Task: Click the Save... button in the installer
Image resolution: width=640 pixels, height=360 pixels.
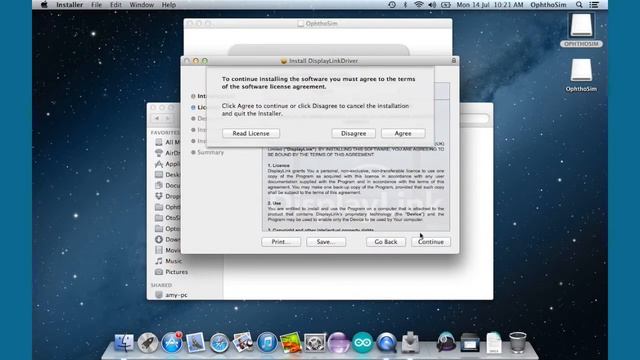Action: [326, 242]
